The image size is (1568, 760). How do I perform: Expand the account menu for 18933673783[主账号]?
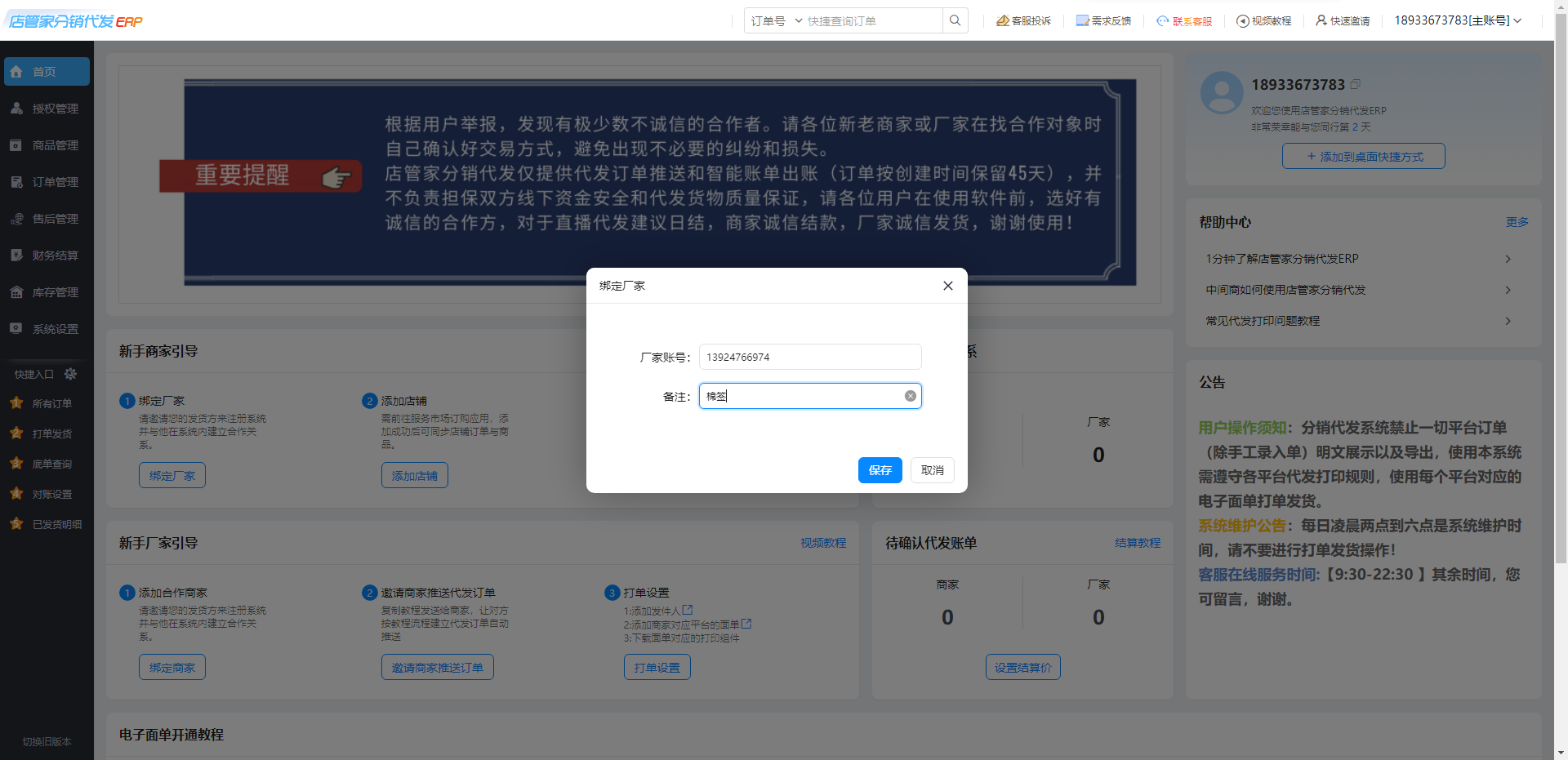(1458, 20)
